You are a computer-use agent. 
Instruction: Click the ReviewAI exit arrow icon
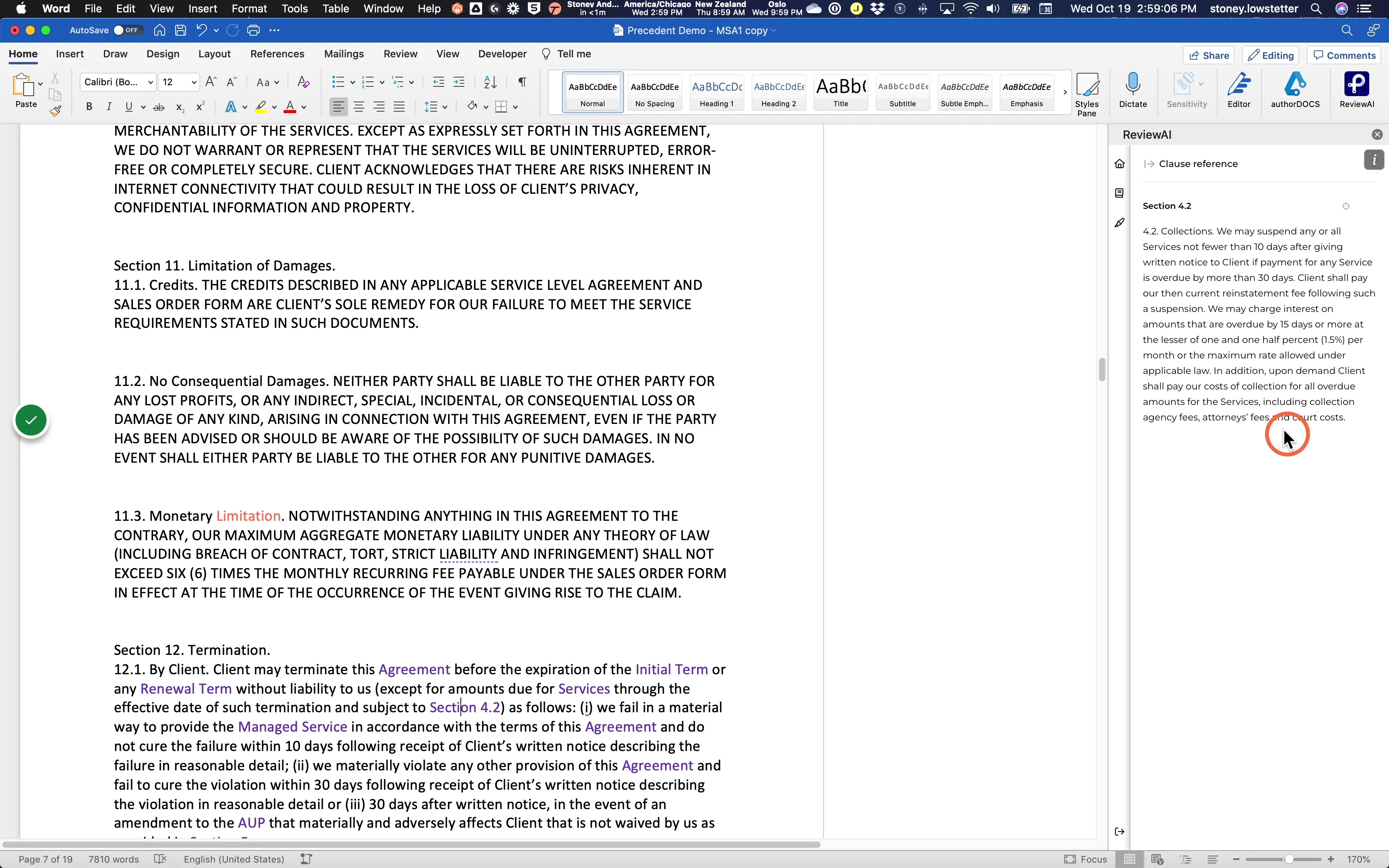point(1119,832)
